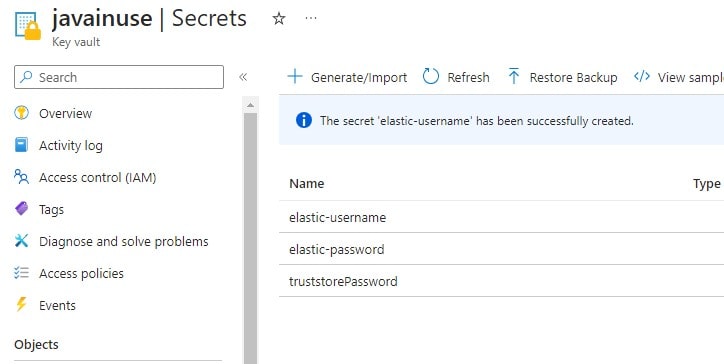This screenshot has width=724, height=364.
Task: Open the more options ellipsis menu
Action: point(311,18)
